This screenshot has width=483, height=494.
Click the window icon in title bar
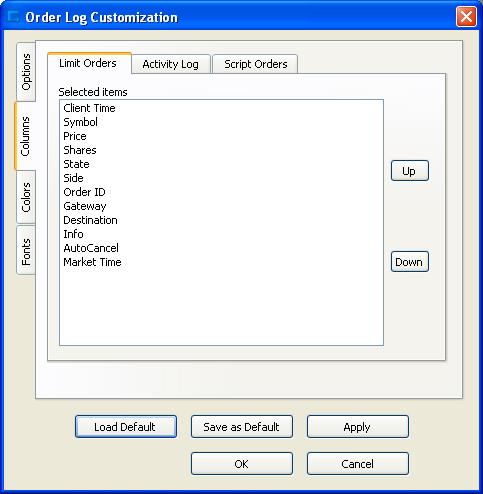click(x=13, y=17)
